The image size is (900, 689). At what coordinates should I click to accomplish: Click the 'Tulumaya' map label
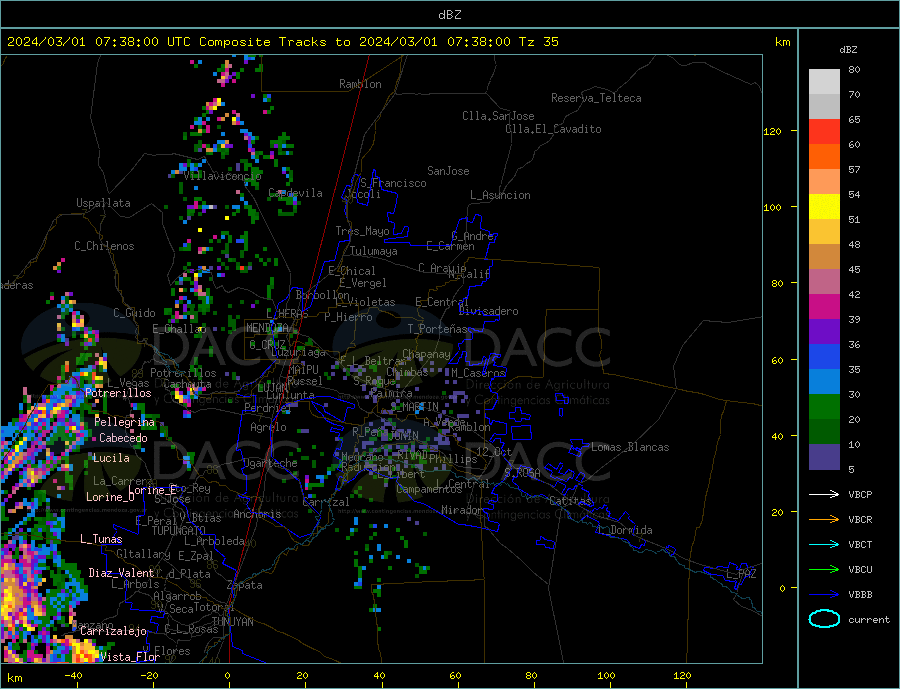coord(374,251)
